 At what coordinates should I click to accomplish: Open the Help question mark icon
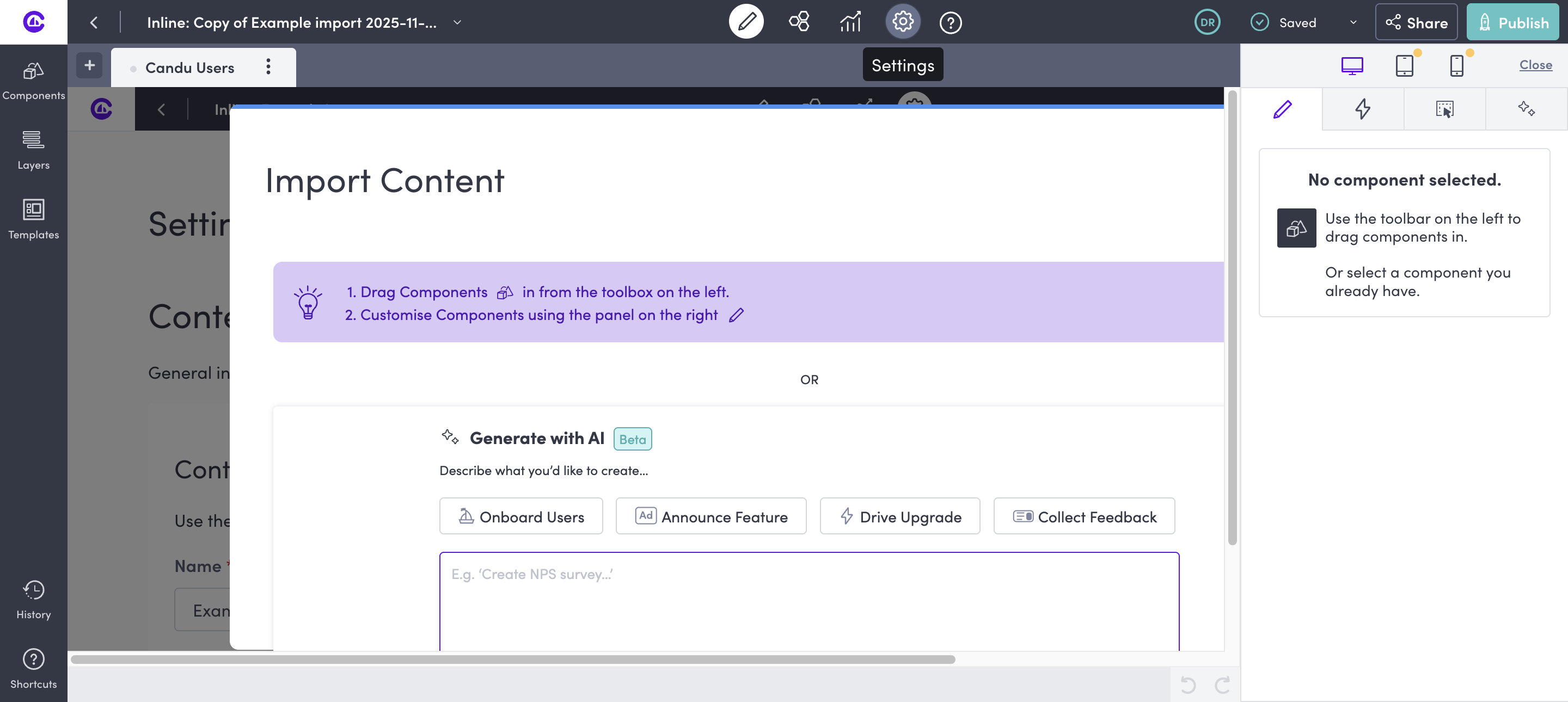[x=950, y=22]
